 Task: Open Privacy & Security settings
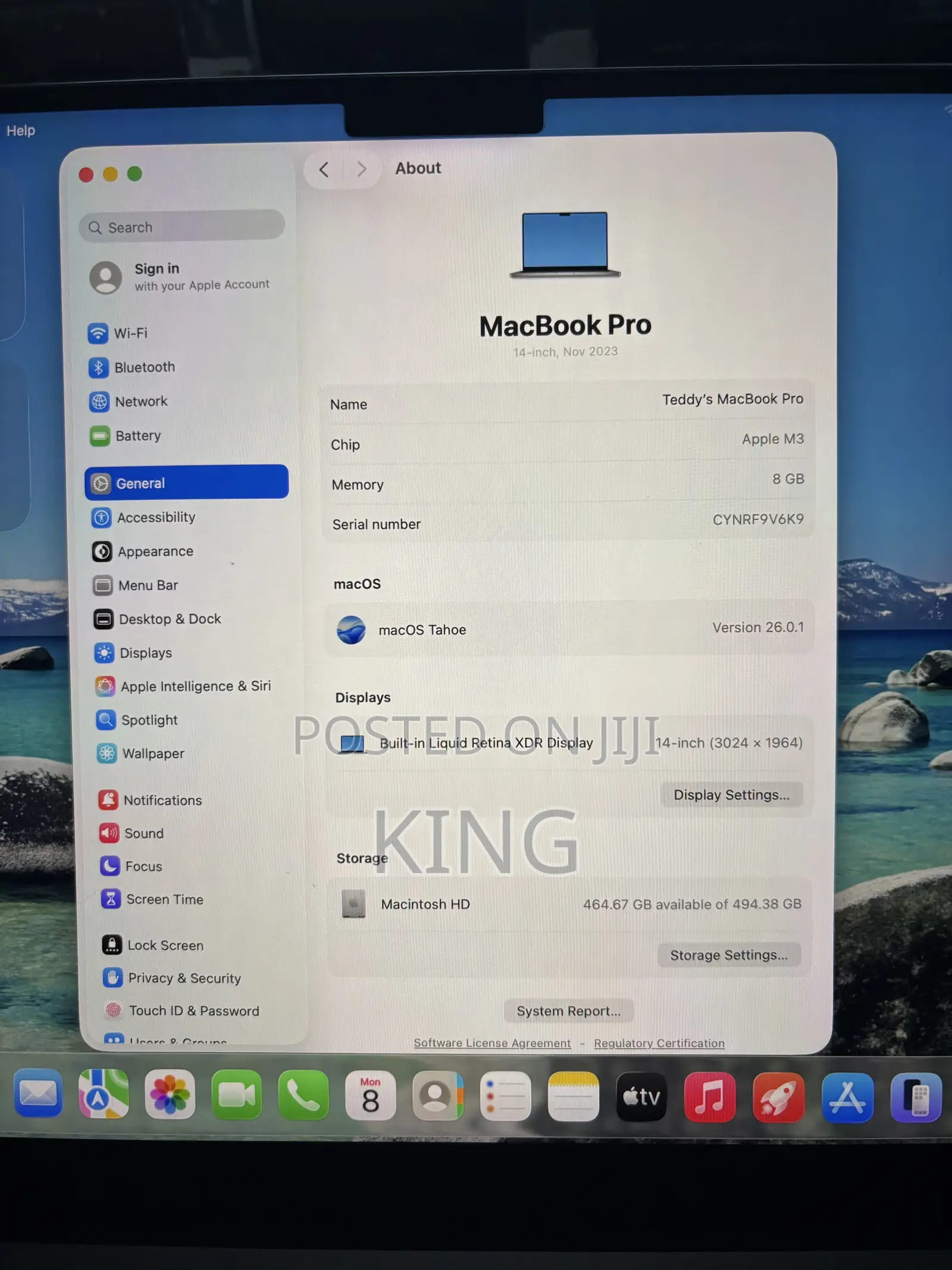pyautogui.click(x=172, y=978)
